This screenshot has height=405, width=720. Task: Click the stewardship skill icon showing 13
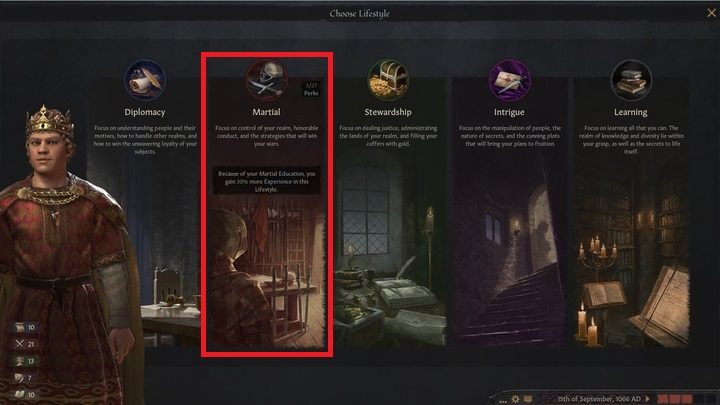pos(19,361)
